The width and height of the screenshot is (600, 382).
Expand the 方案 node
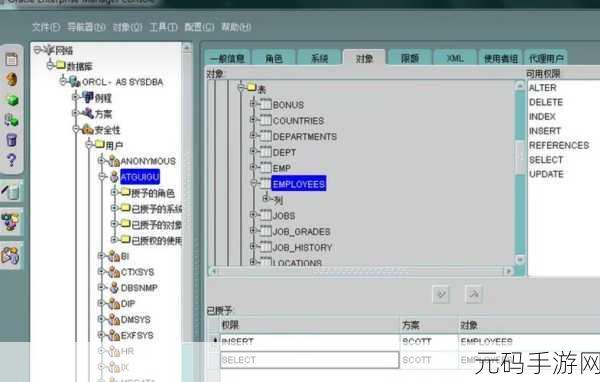tap(76, 113)
